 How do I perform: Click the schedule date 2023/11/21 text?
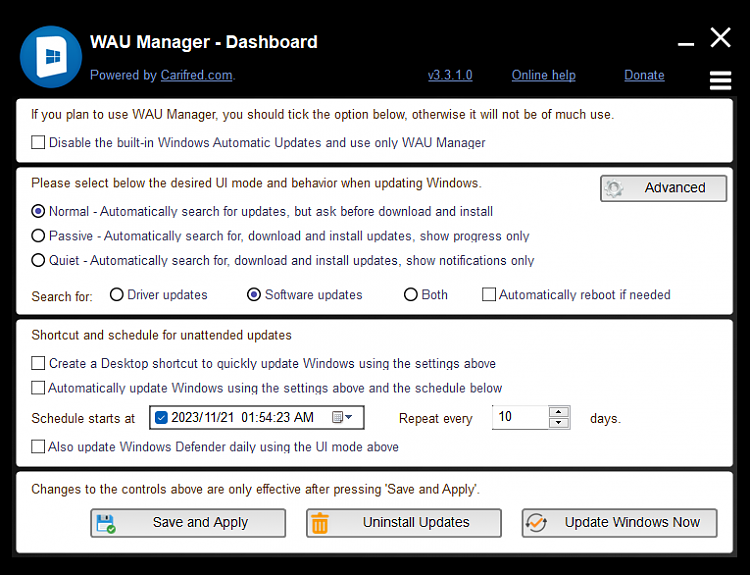(202, 418)
